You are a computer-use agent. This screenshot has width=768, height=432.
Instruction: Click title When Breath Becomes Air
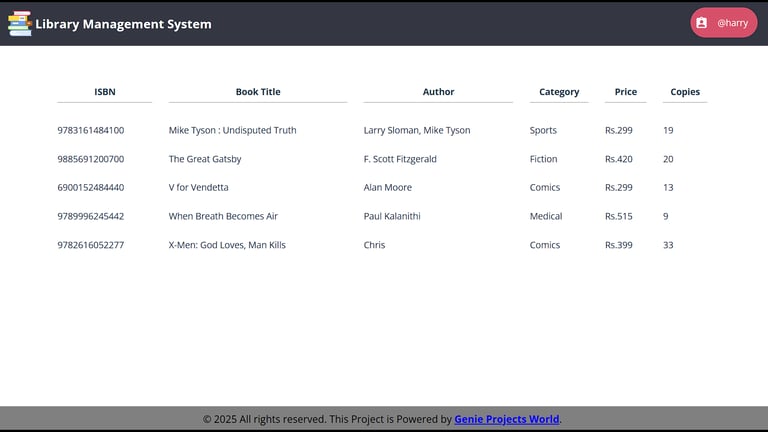(x=223, y=216)
